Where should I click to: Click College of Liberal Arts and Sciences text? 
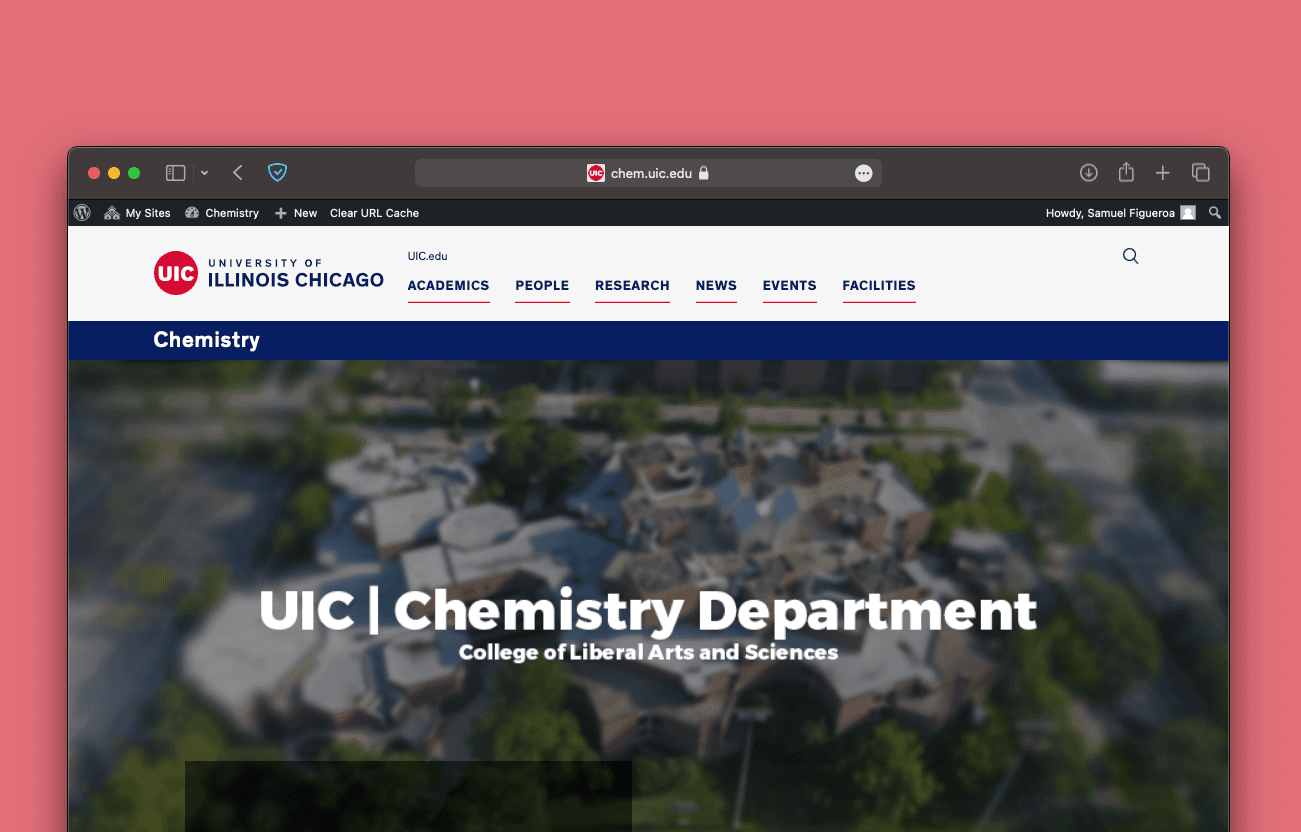648,653
